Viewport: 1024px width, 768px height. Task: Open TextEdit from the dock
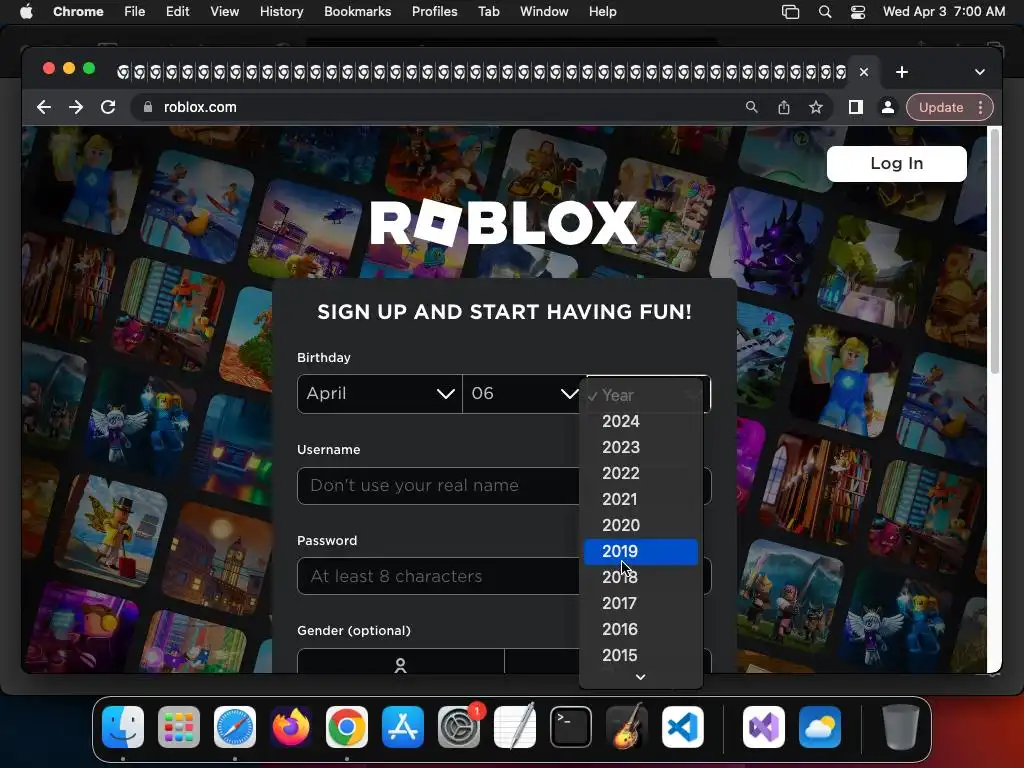point(515,727)
